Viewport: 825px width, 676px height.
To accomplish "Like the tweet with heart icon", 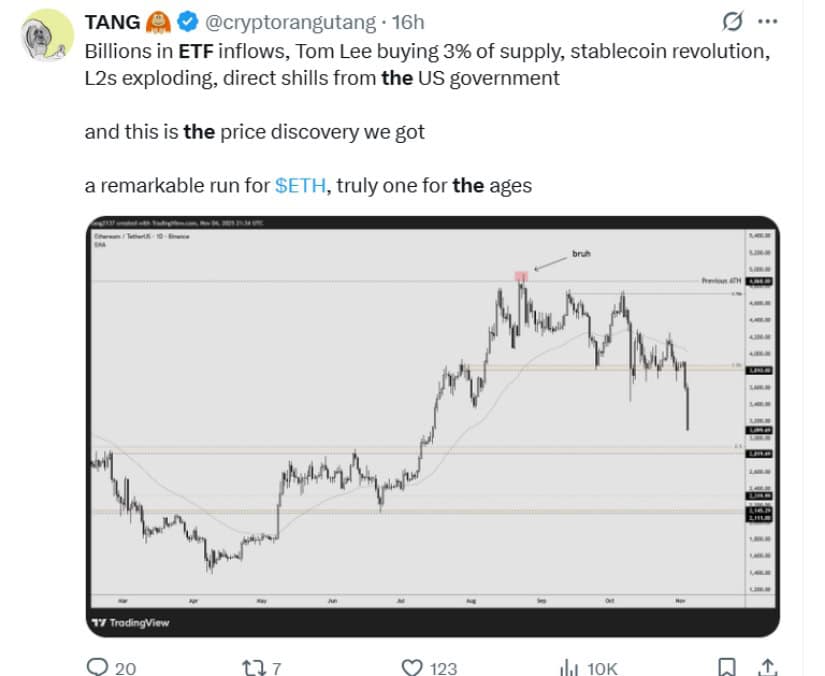I will point(413,667).
